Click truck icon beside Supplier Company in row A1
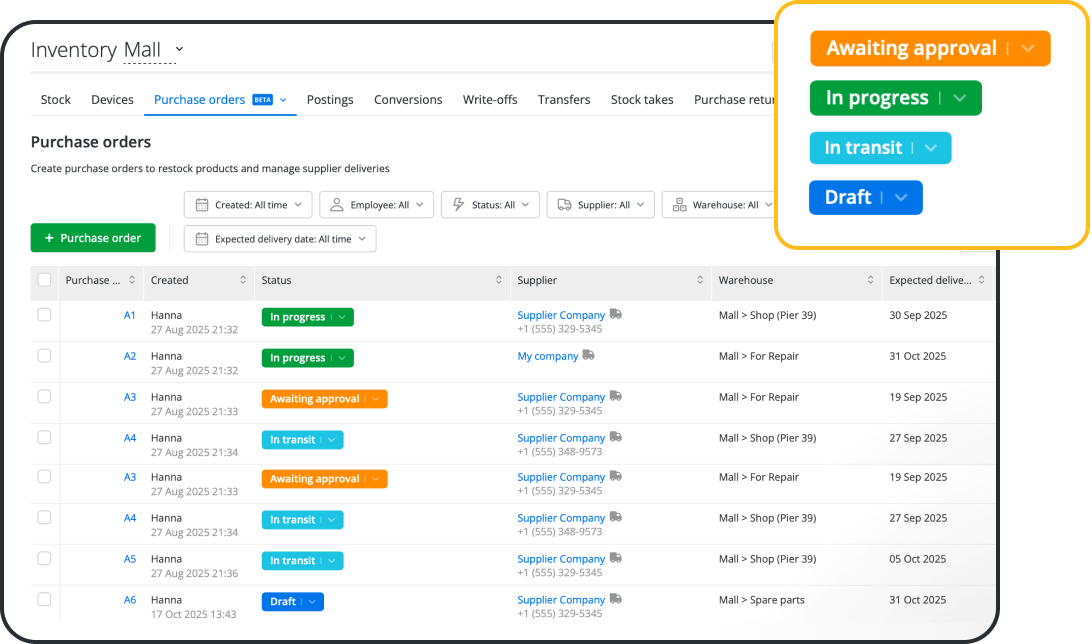Image resolution: width=1092 pixels, height=644 pixels. pyautogui.click(x=615, y=313)
